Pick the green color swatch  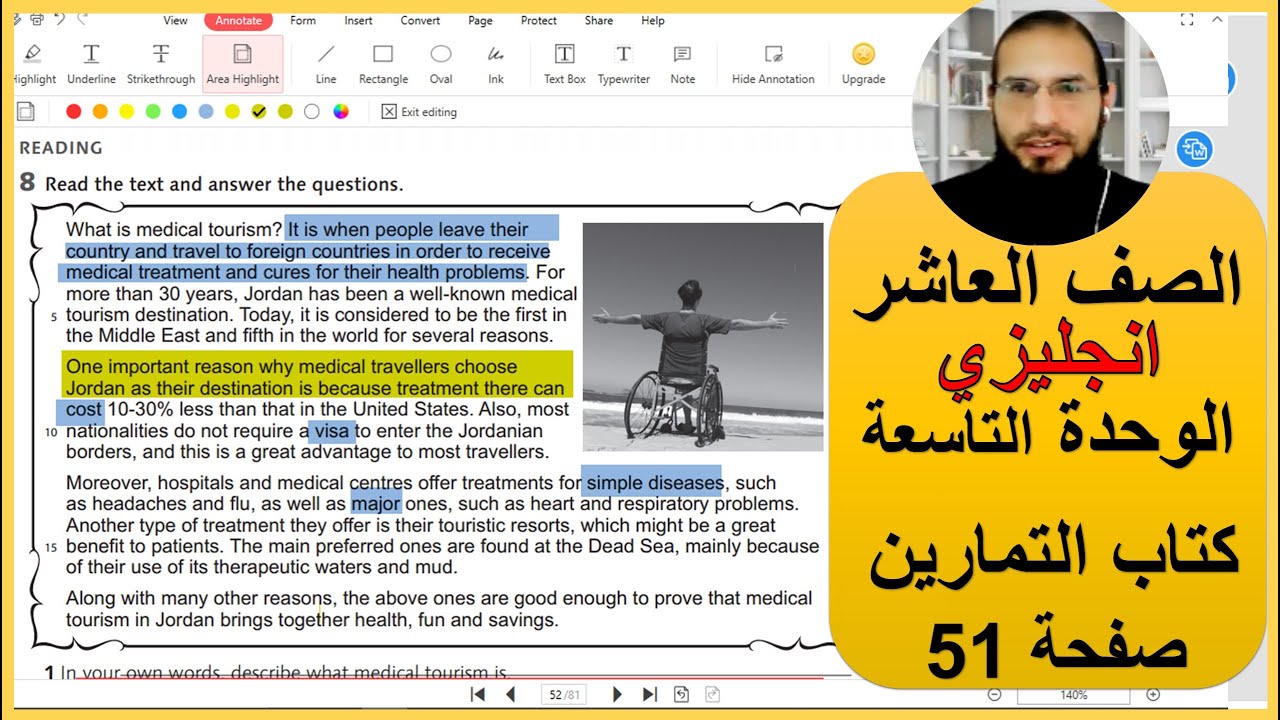pyautogui.click(x=153, y=112)
